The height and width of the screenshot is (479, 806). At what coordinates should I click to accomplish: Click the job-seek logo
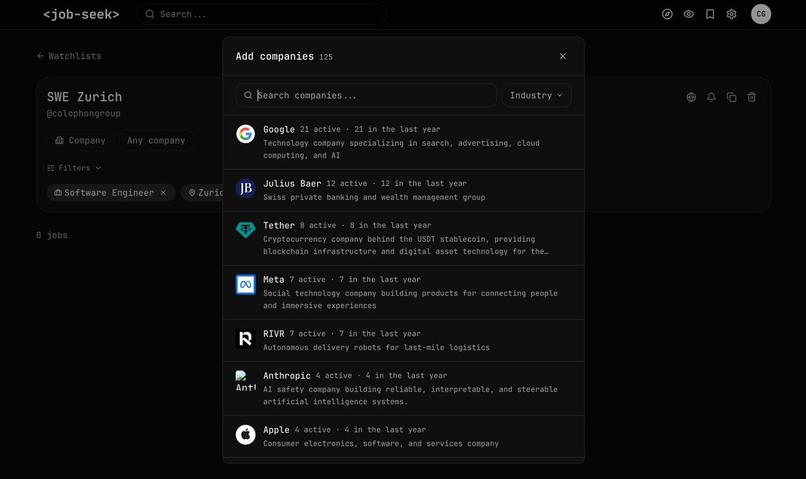[x=81, y=14]
